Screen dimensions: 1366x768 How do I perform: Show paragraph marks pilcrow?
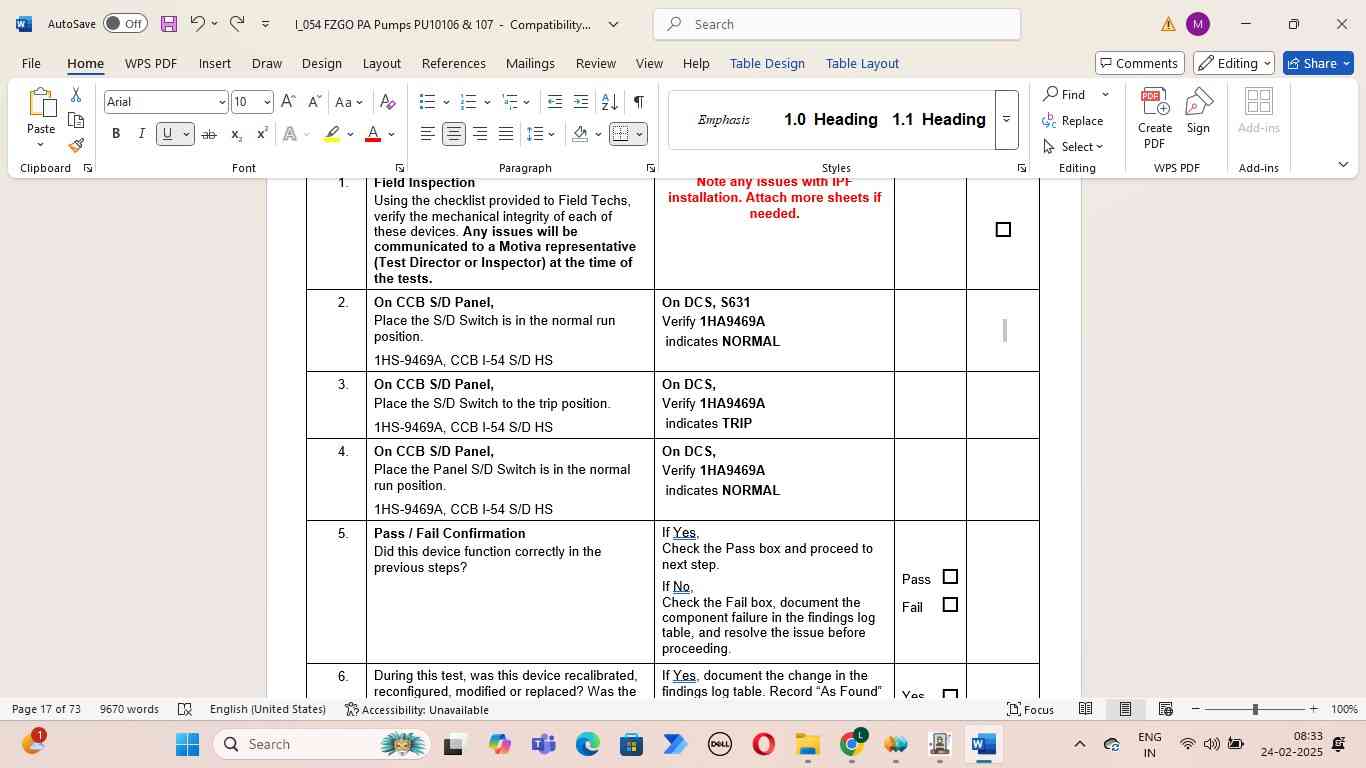coord(638,102)
